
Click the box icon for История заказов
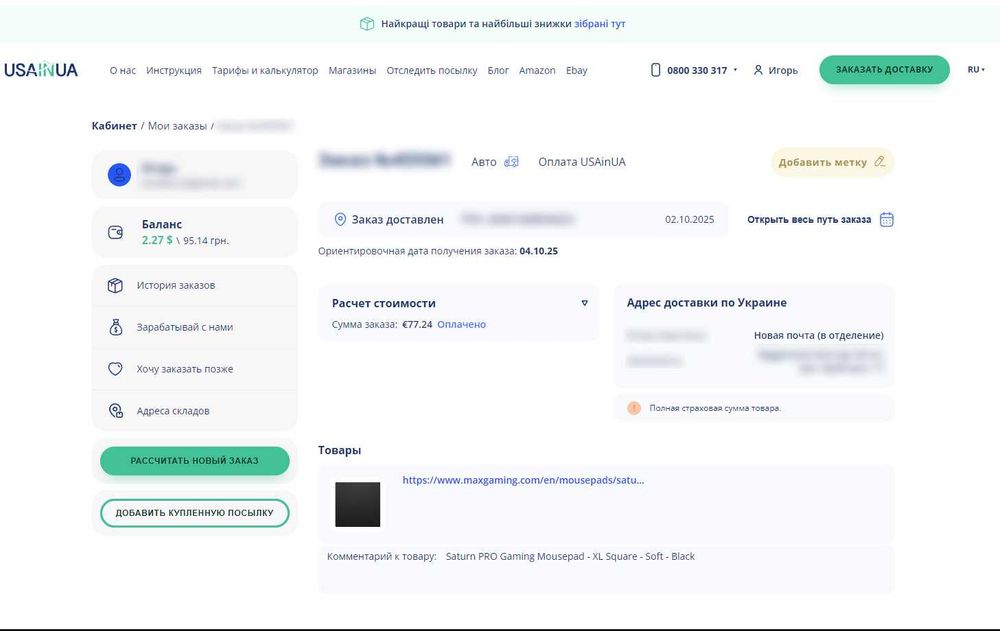pyautogui.click(x=115, y=285)
